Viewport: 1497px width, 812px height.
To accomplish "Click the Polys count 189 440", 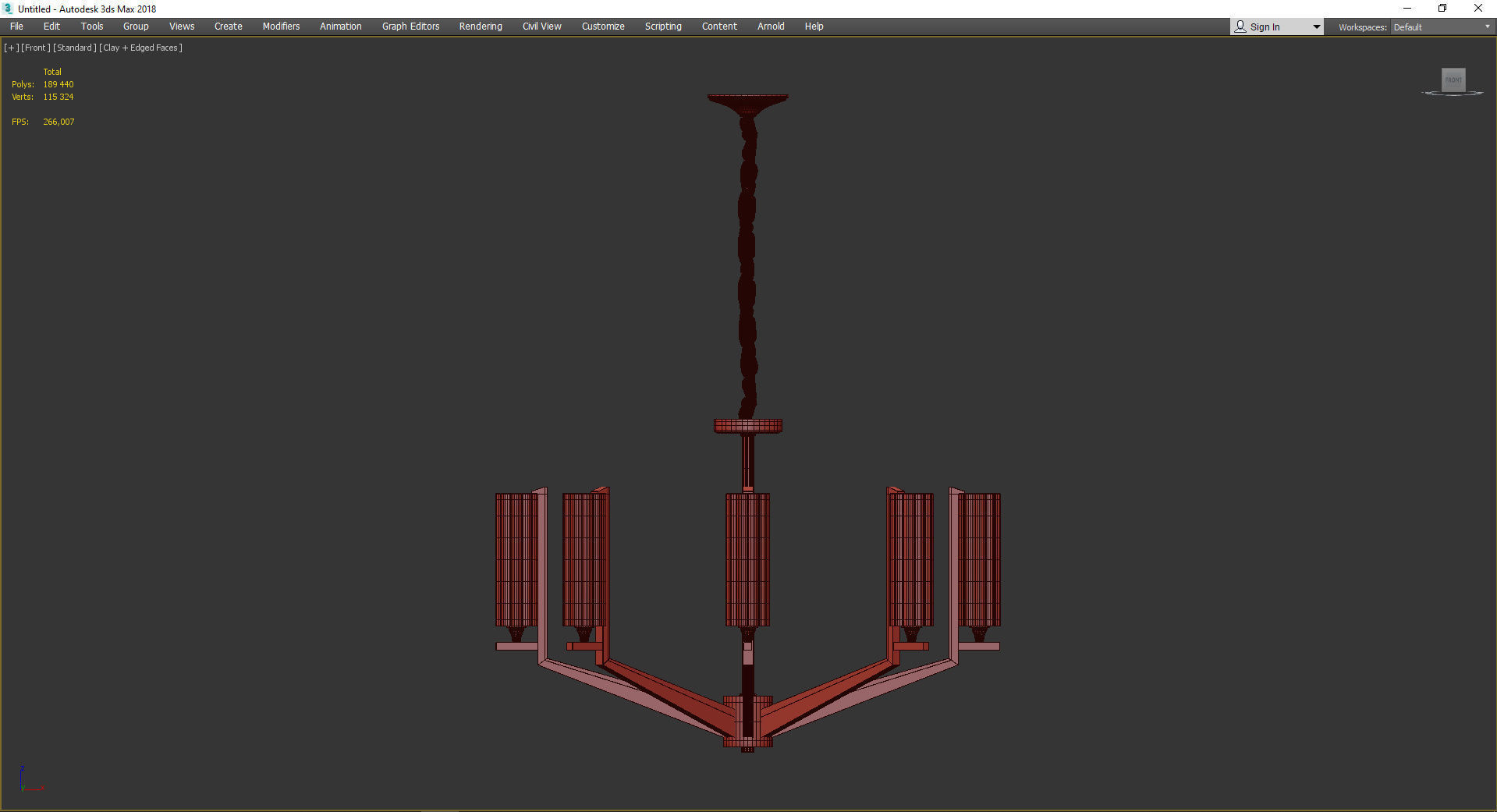I will (x=59, y=84).
